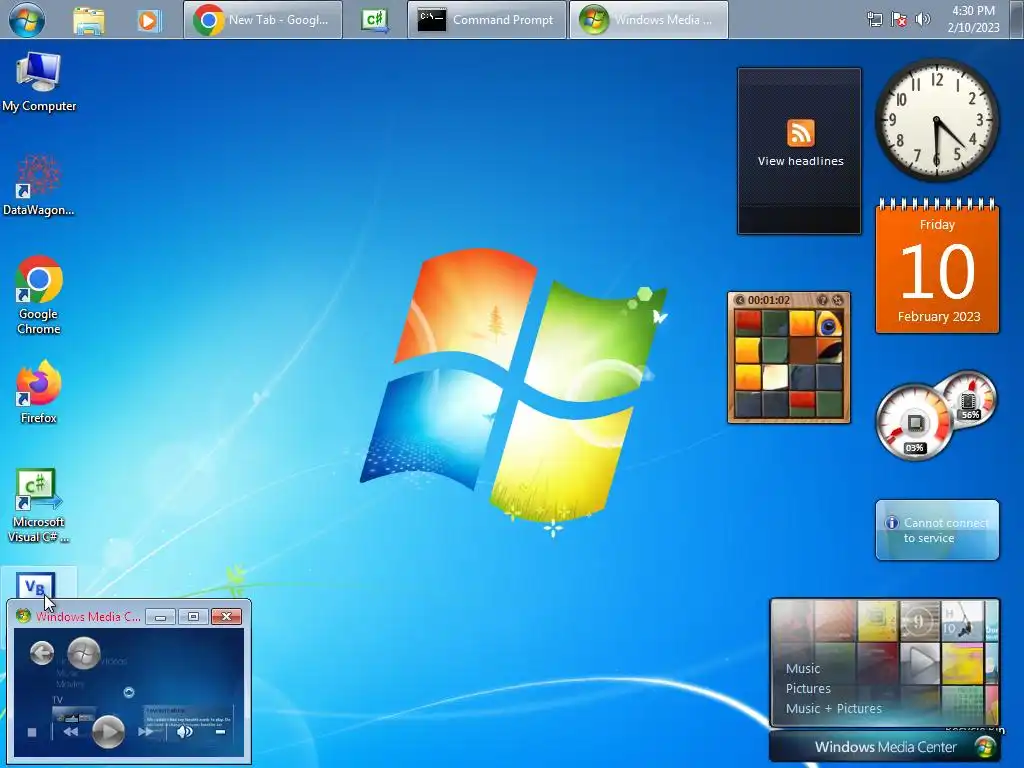
Task: Select the DataWagon desktop shortcut
Action: 39,185
